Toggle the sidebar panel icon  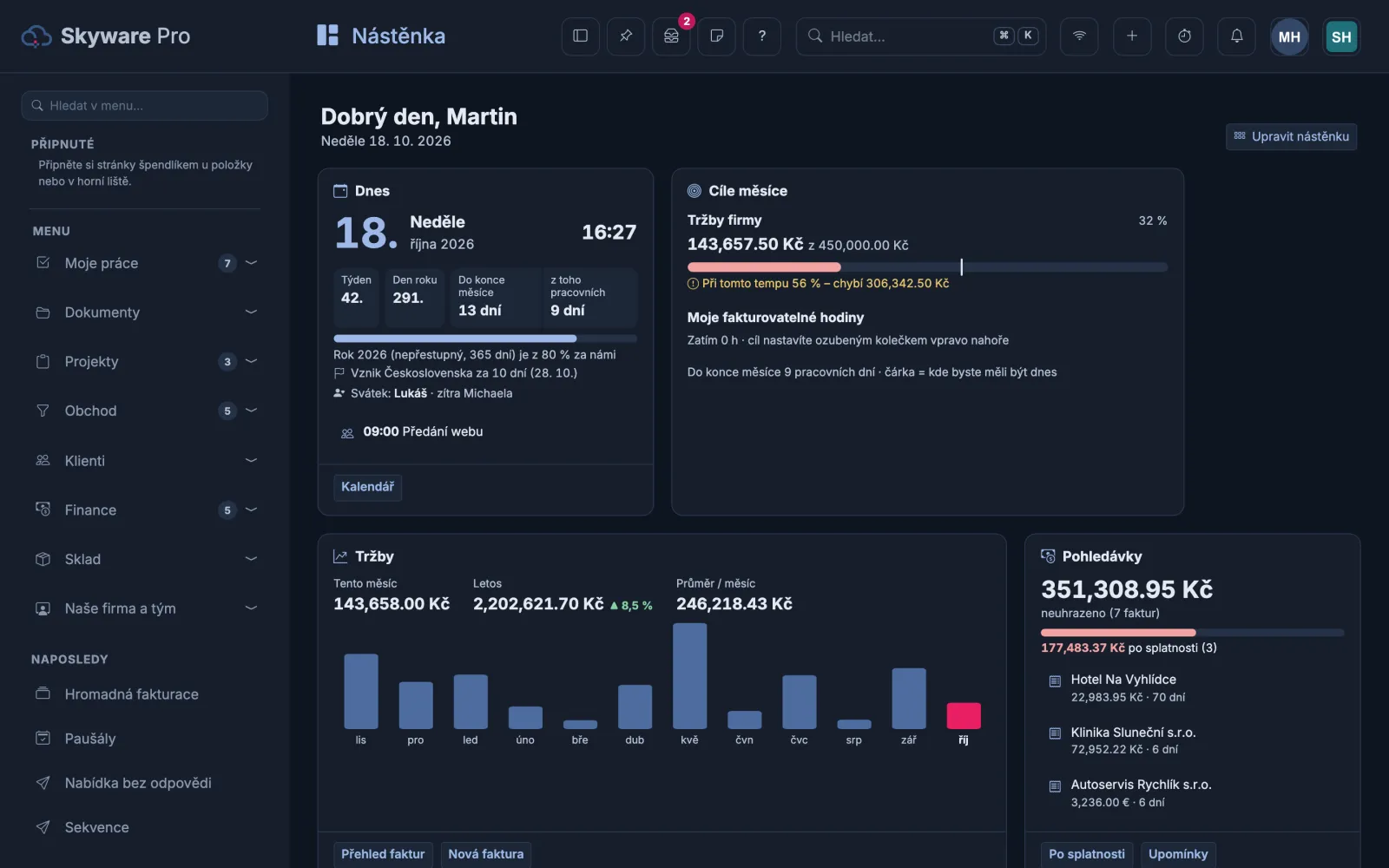581,36
